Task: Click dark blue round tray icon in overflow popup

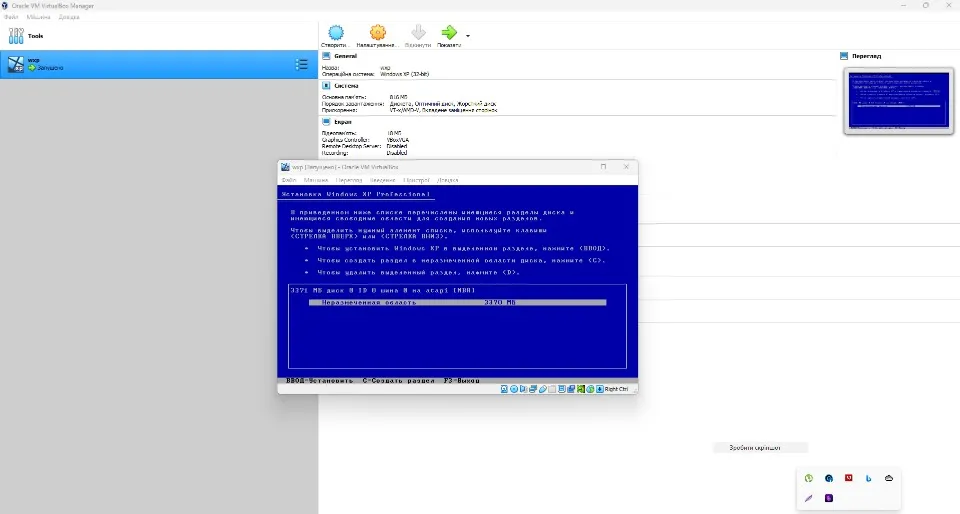Action: point(828,478)
